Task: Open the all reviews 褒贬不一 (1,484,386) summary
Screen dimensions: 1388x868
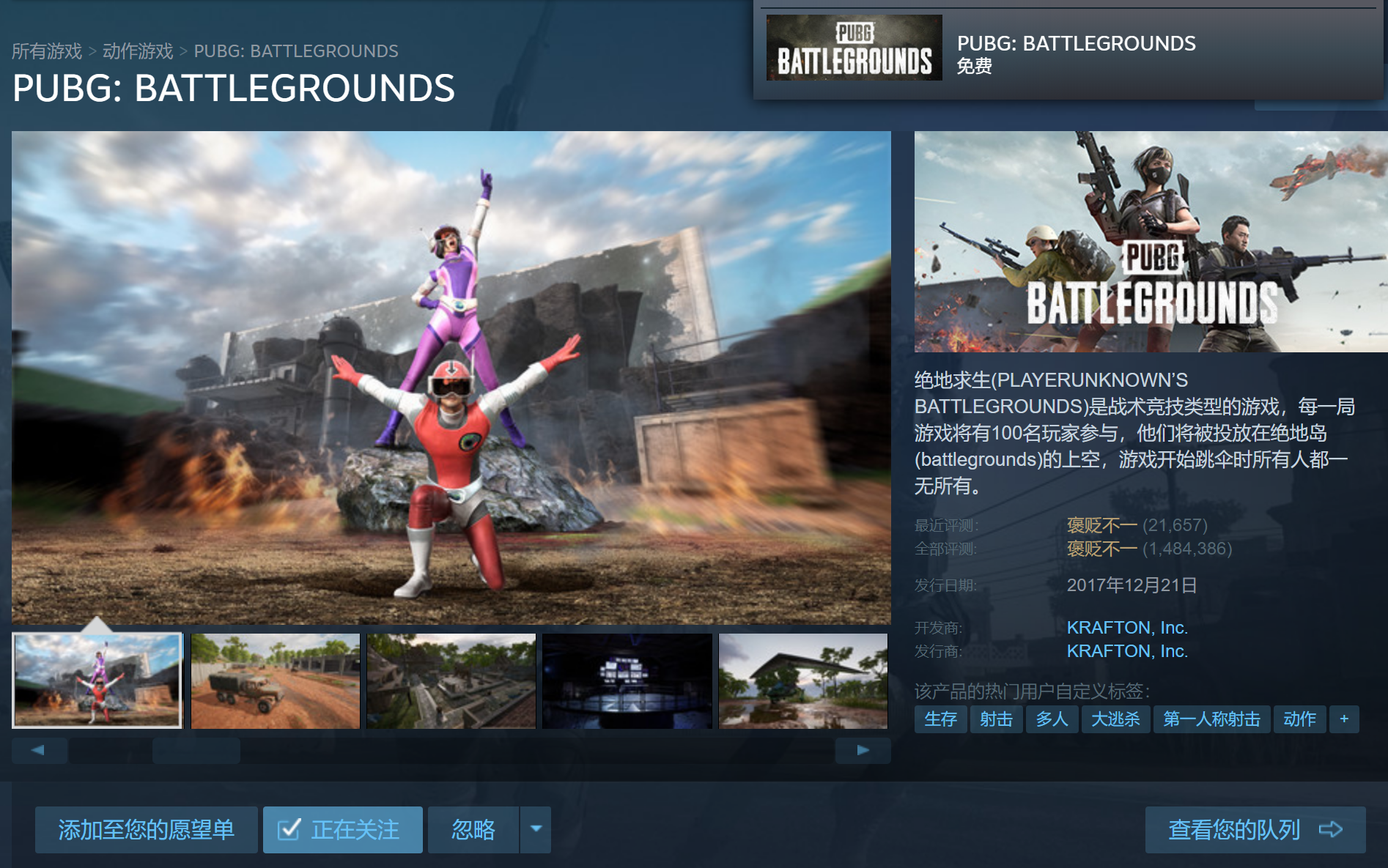Action: click(1149, 549)
